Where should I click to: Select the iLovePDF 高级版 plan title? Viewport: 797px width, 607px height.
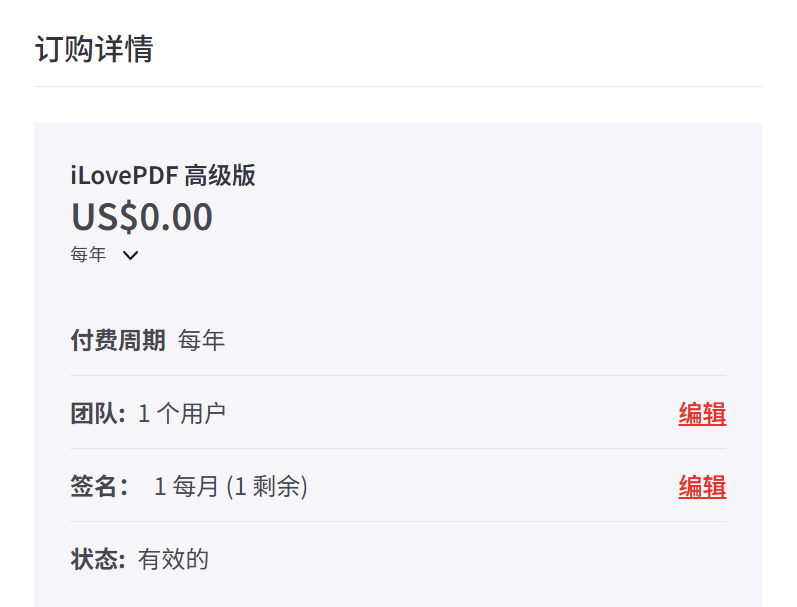point(163,176)
